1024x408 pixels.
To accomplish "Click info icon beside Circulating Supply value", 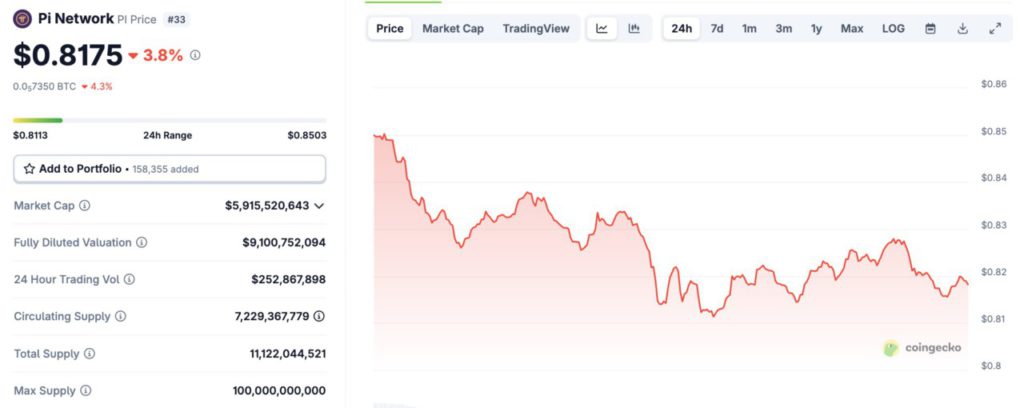I will [319, 316].
